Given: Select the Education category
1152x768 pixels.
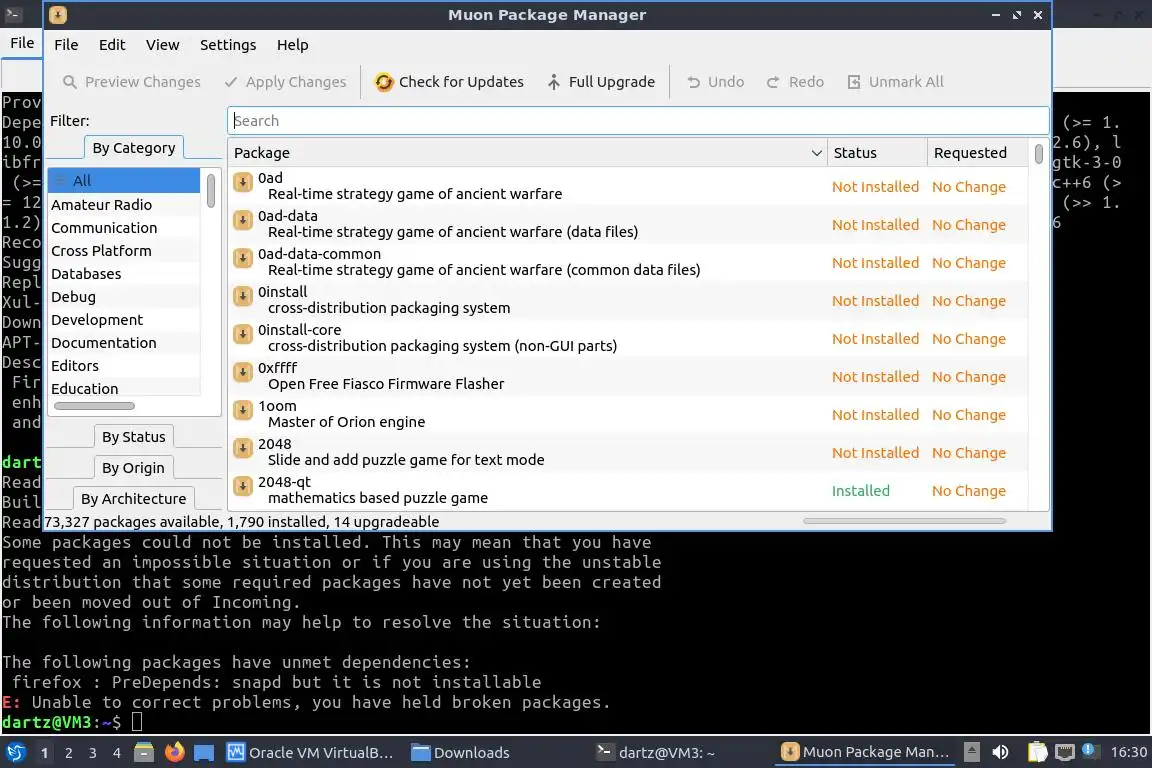Looking at the screenshot, I should (123, 388).
